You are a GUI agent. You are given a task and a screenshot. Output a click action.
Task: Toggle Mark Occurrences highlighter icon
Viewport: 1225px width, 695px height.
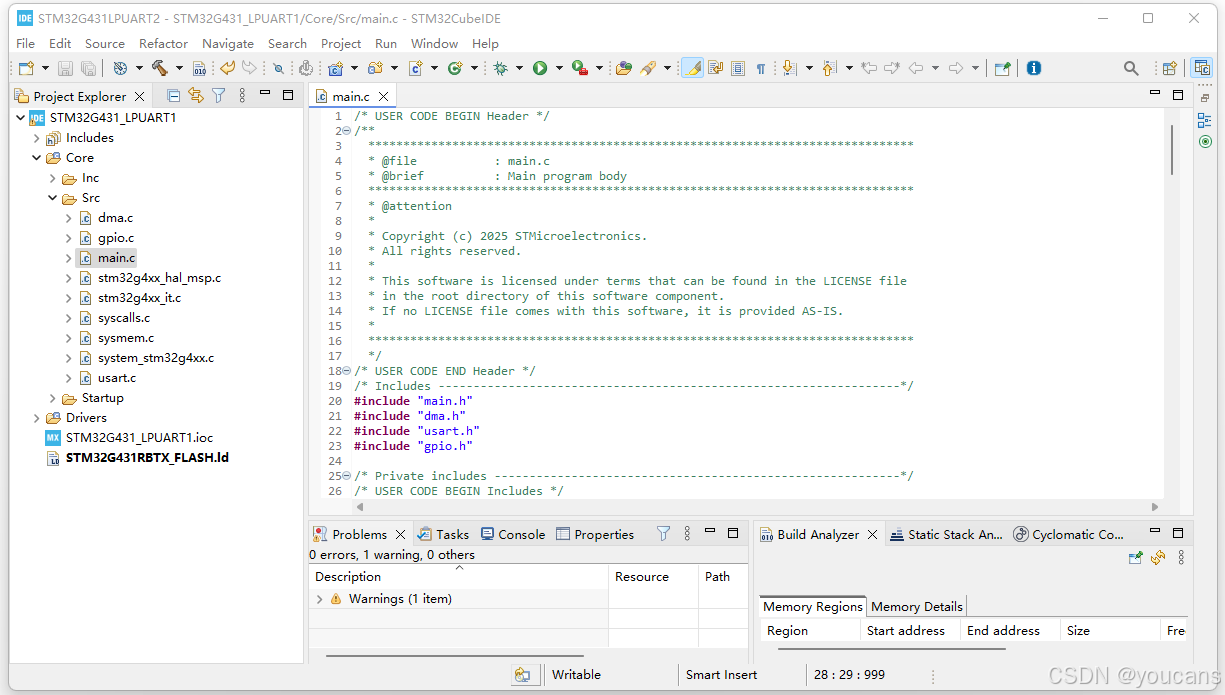point(692,68)
